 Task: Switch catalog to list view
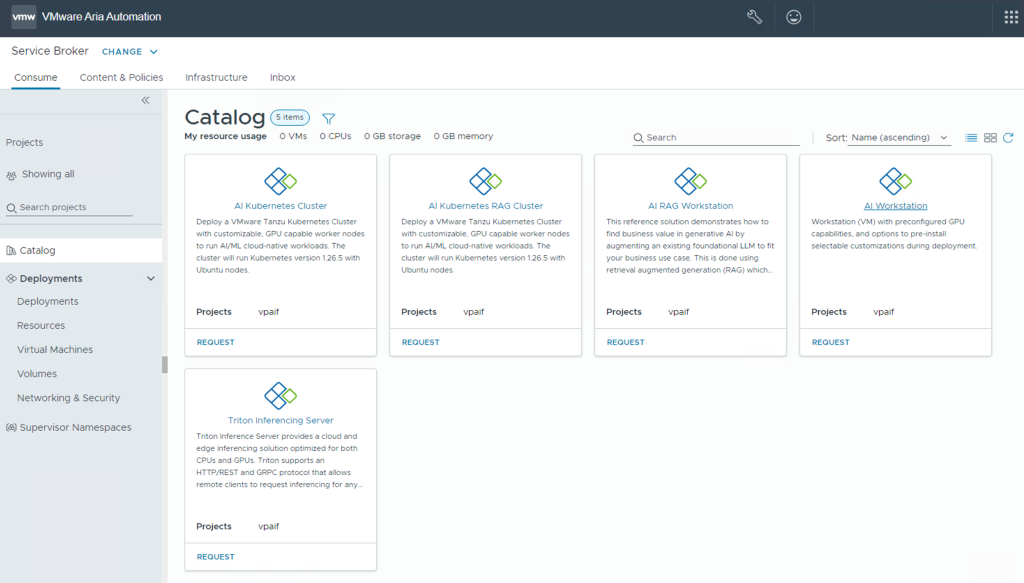point(970,138)
